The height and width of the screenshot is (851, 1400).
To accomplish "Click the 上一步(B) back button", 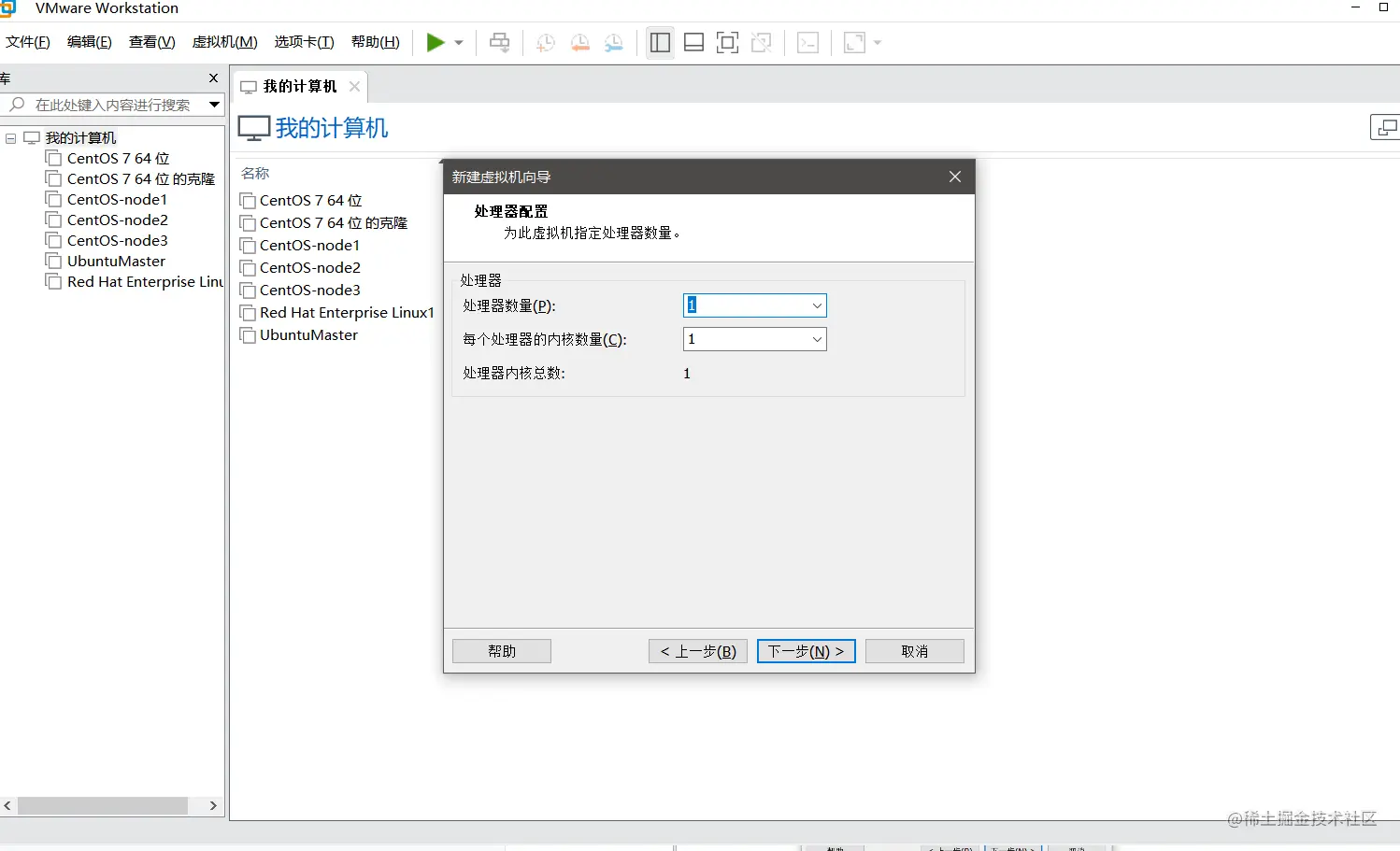I will 698,651.
